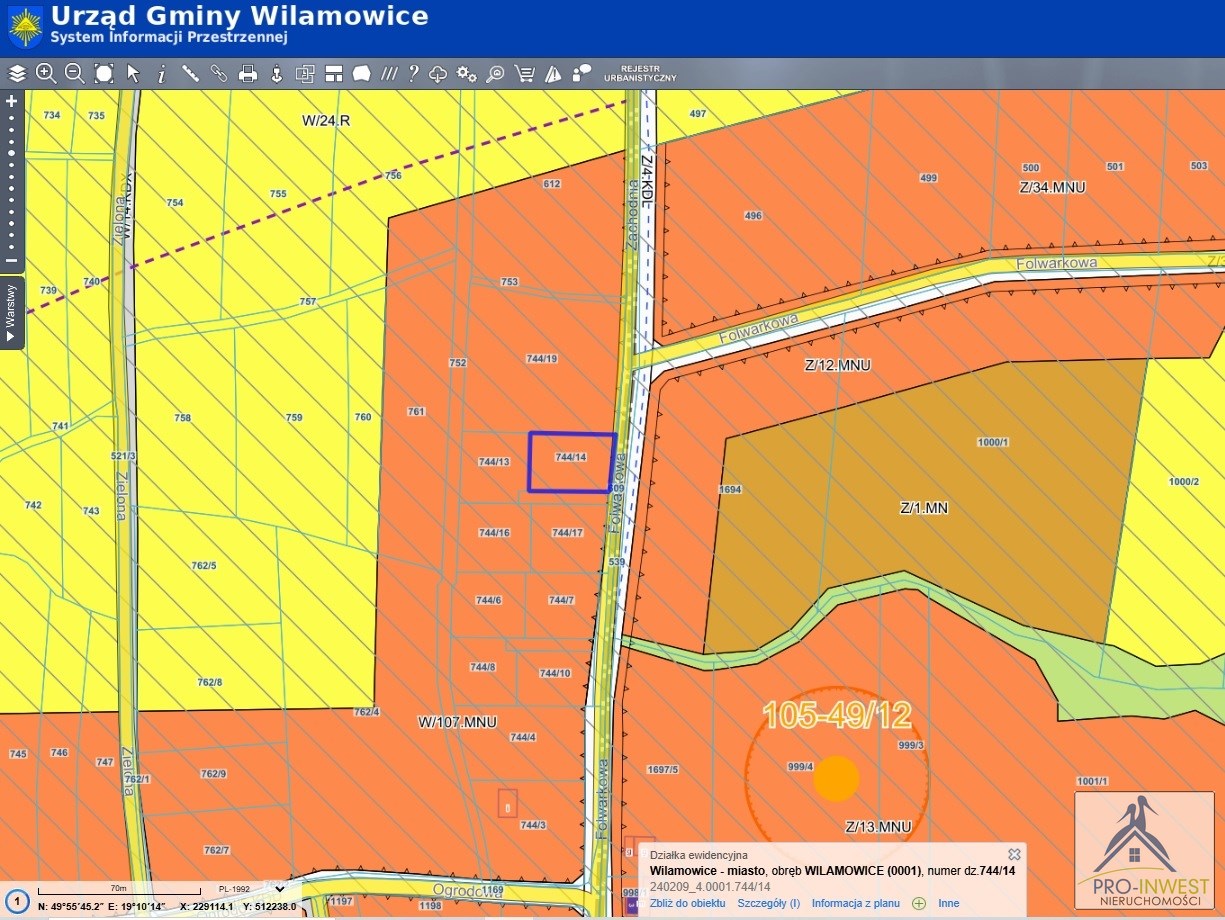This screenshot has height=920, width=1225.
Task: Select the polygon shape tool
Action: pos(362,73)
